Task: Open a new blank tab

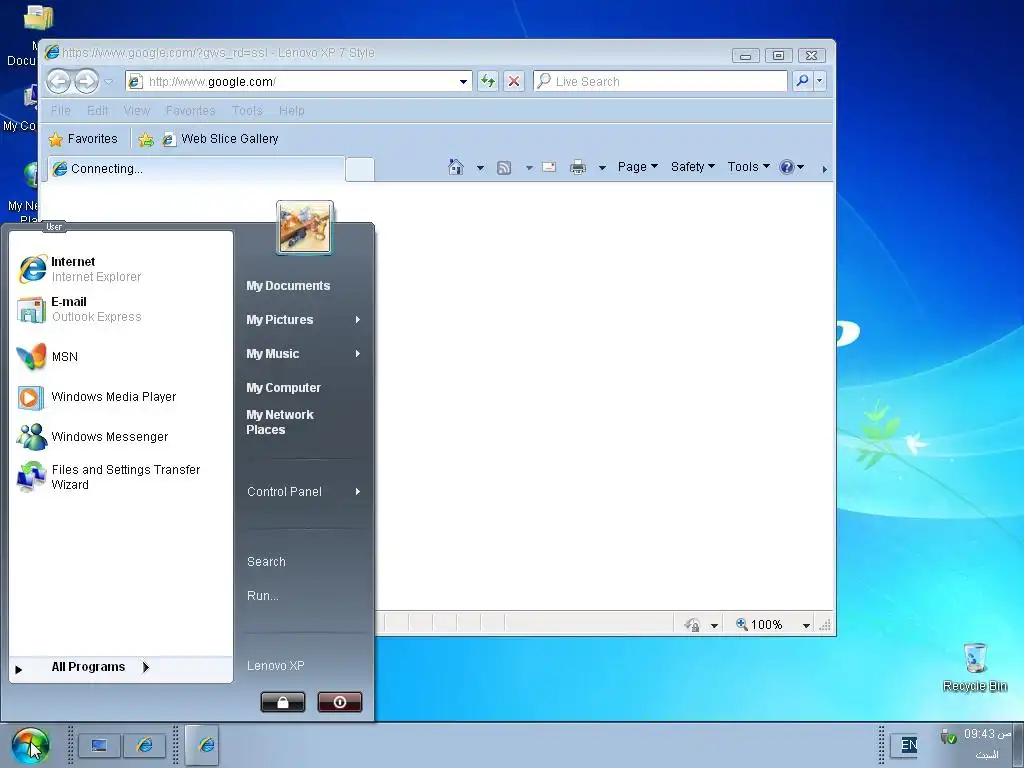Action: tap(360, 169)
